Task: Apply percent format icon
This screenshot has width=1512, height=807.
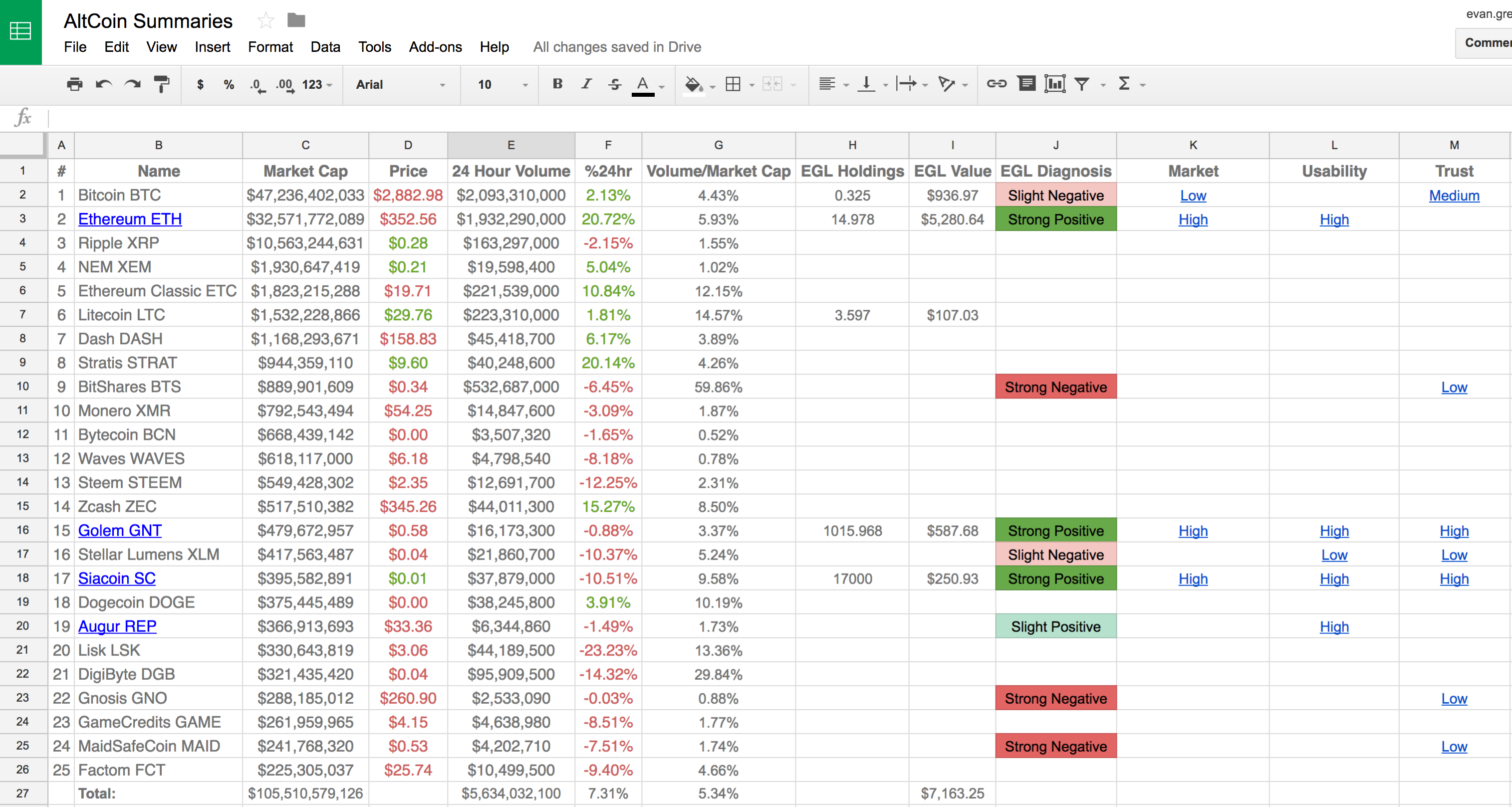Action: click(229, 84)
